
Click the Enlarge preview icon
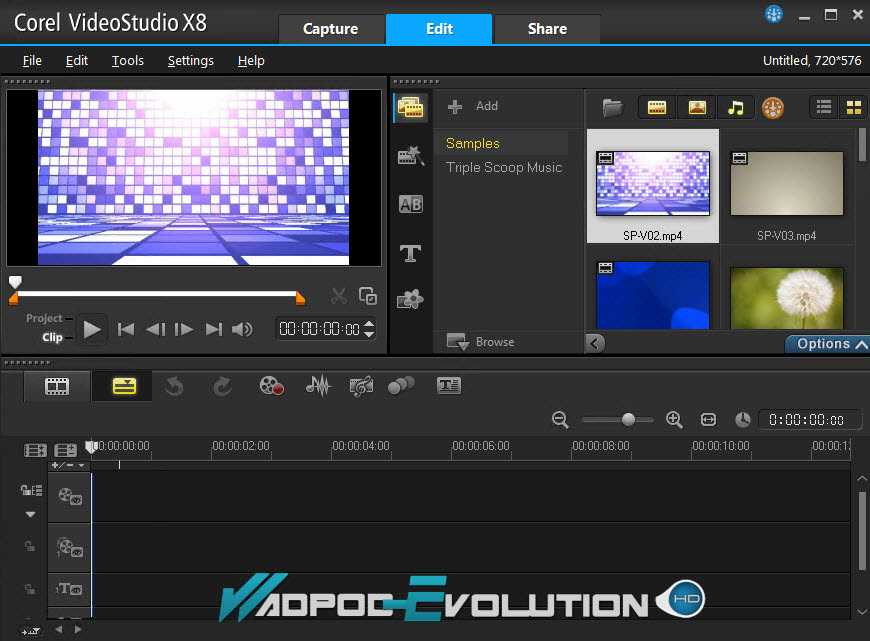pyautogui.click(x=367, y=296)
